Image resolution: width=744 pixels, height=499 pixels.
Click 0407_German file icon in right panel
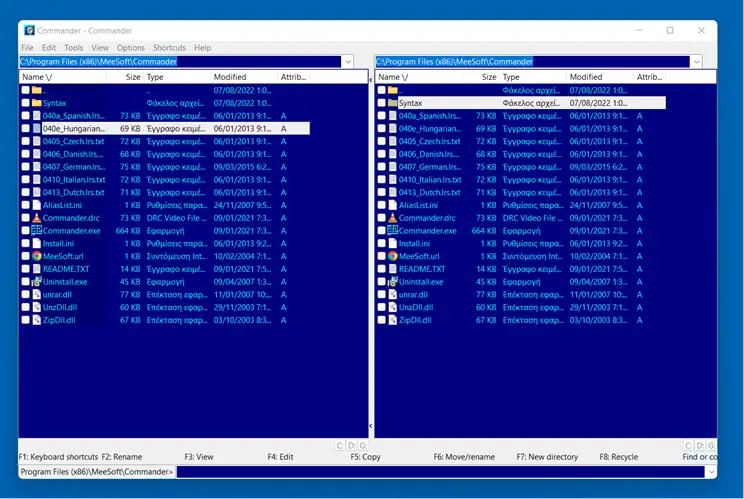coord(393,167)
